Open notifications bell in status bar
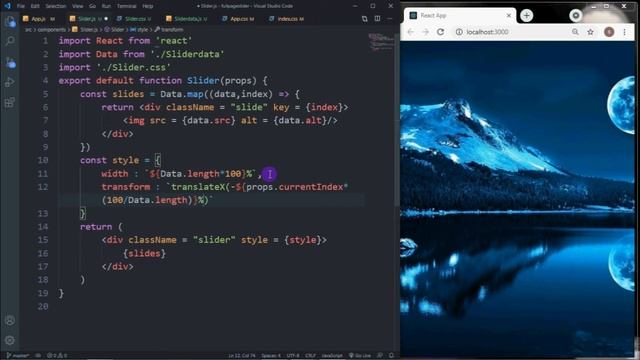640x360 pixels. click(x=391, y=356)
